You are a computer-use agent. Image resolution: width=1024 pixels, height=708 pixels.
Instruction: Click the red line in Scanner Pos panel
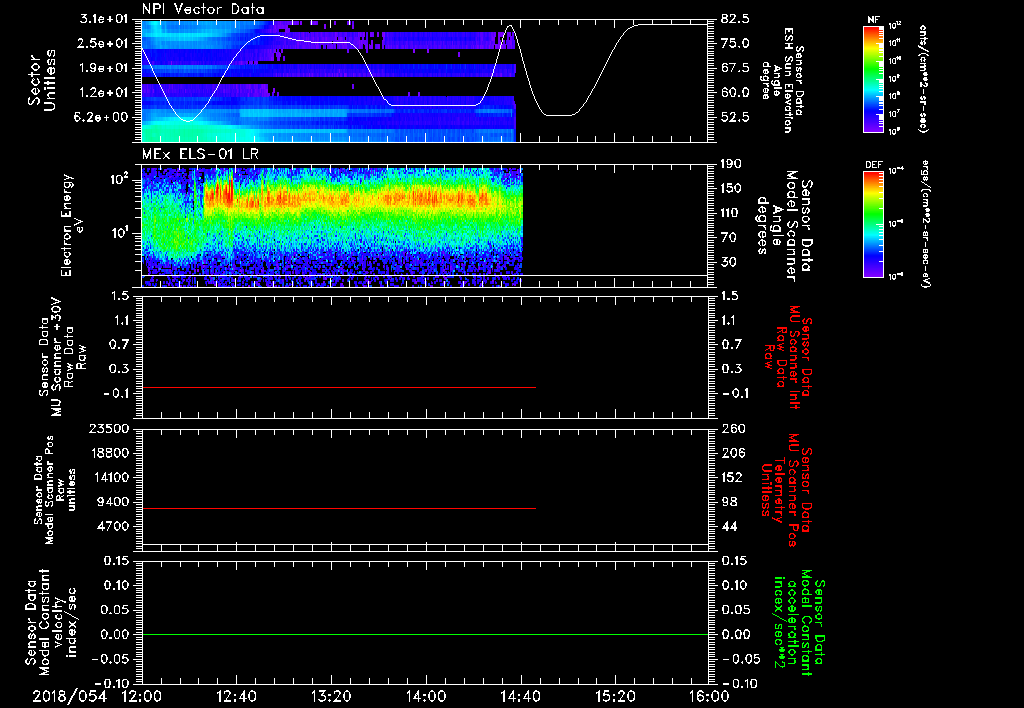point(338,508)
